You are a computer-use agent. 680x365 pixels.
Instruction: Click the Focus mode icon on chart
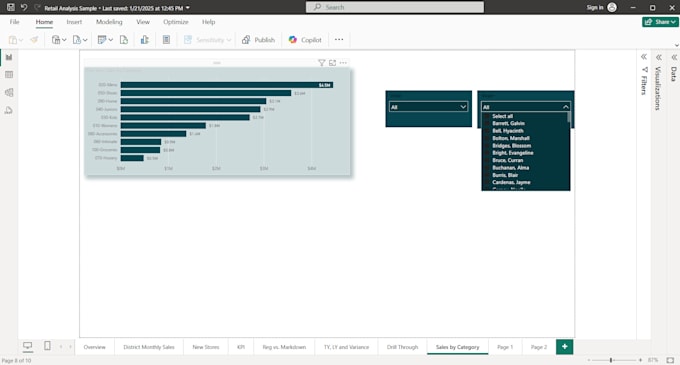click(x=332, y=63)
